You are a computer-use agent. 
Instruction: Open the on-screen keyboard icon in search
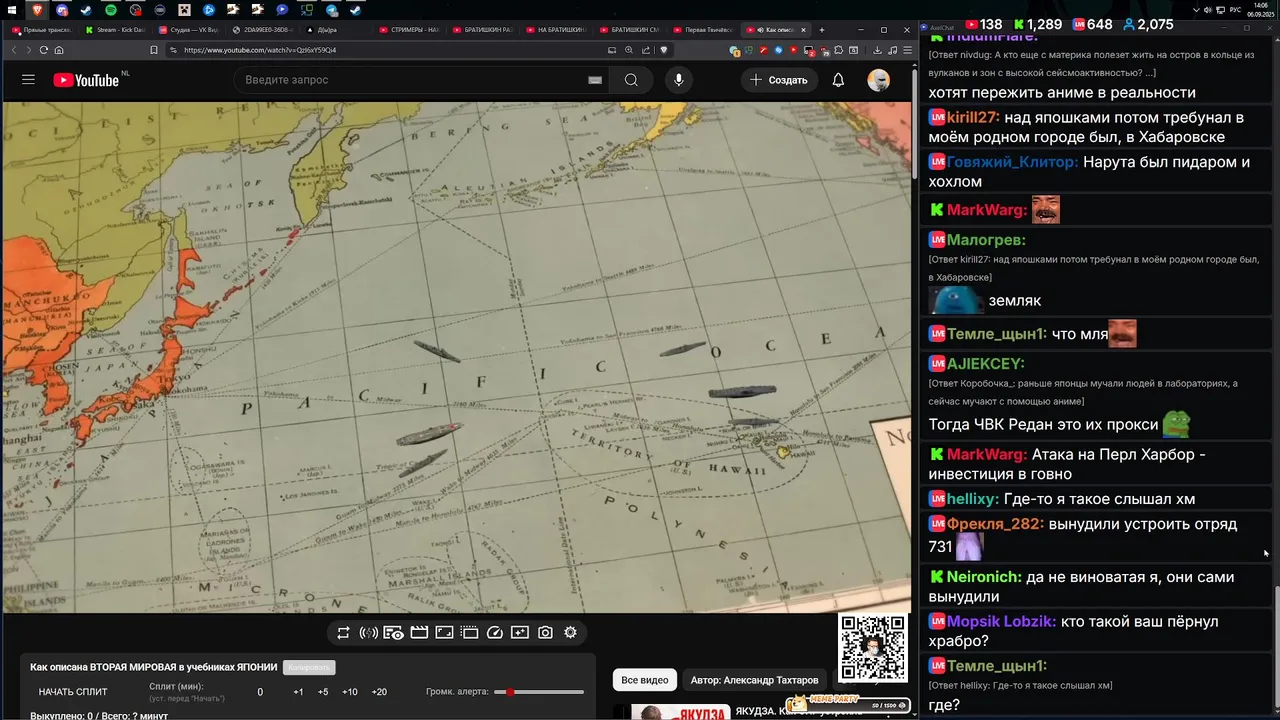click(x=595, y=80)
